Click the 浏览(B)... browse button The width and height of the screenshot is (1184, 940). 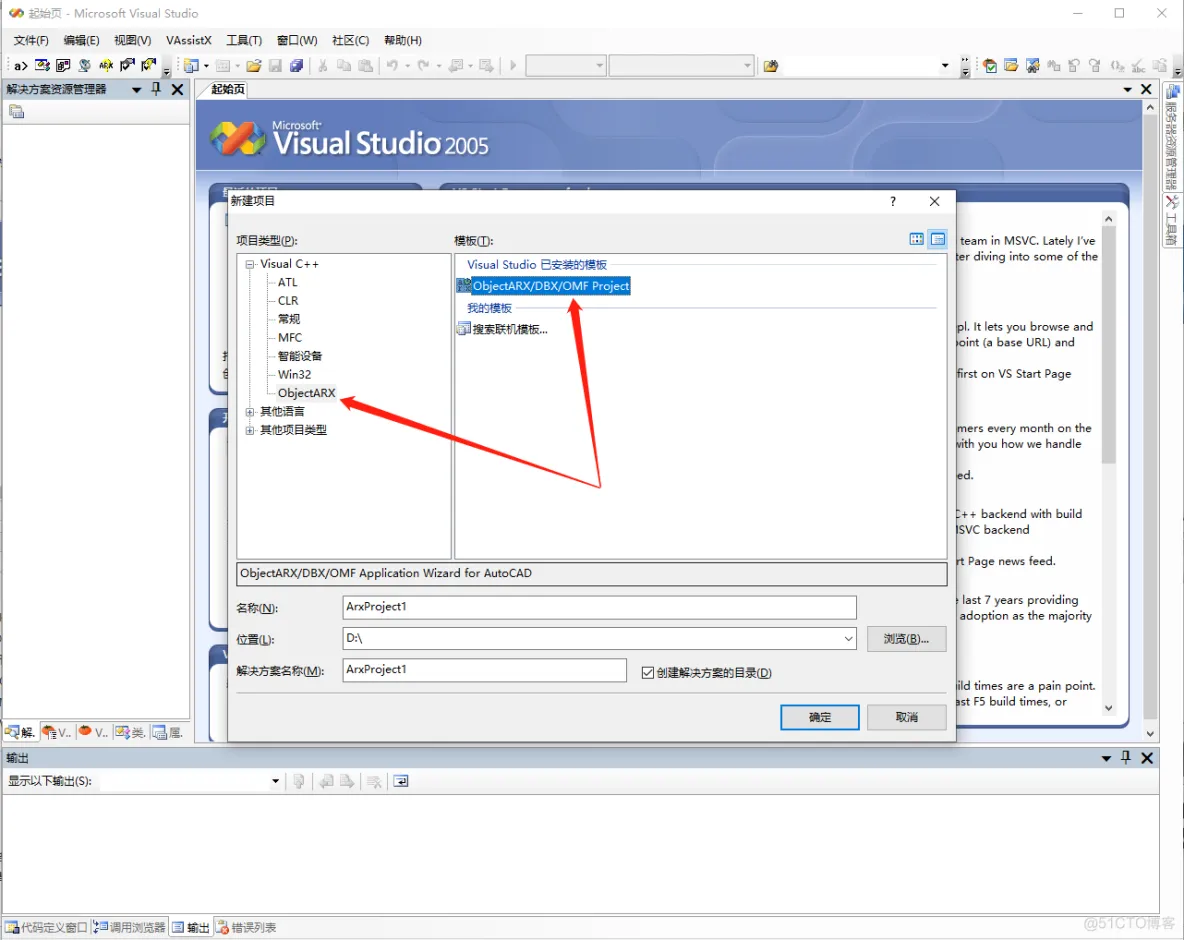point(906,639)
